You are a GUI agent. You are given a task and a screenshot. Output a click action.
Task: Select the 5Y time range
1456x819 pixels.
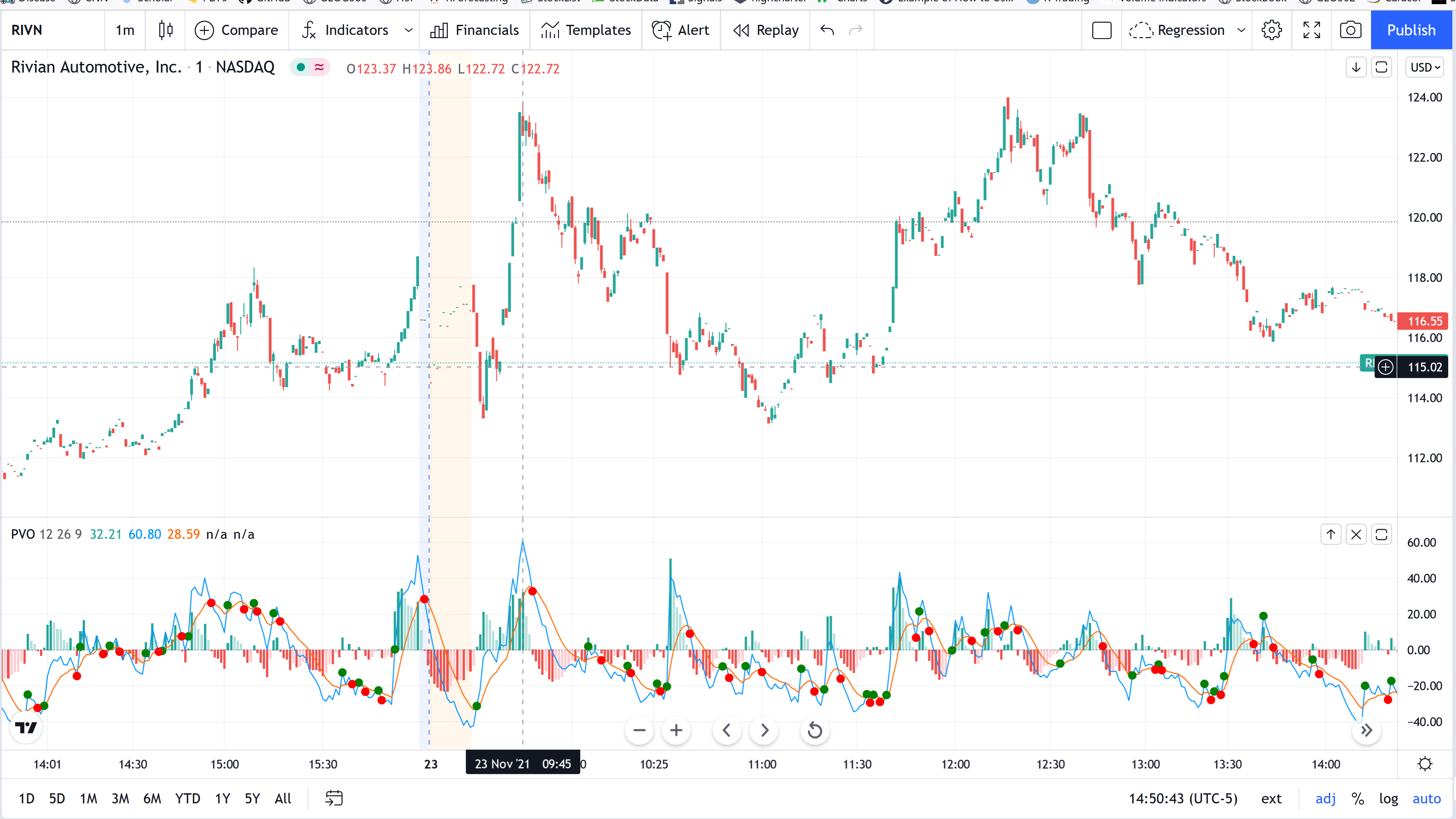[x=252, y=798]
